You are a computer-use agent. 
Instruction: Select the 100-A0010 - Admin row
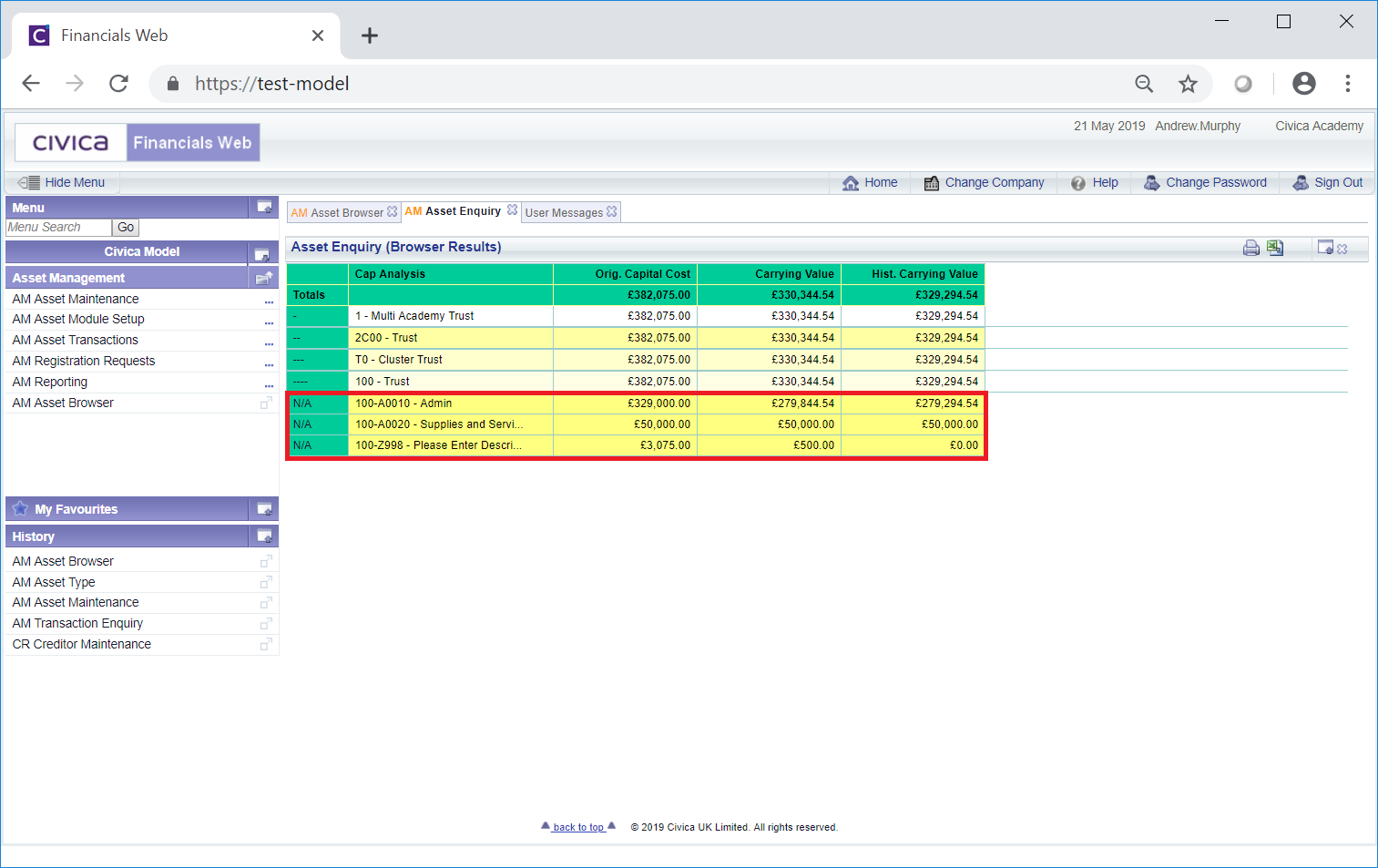636,403
